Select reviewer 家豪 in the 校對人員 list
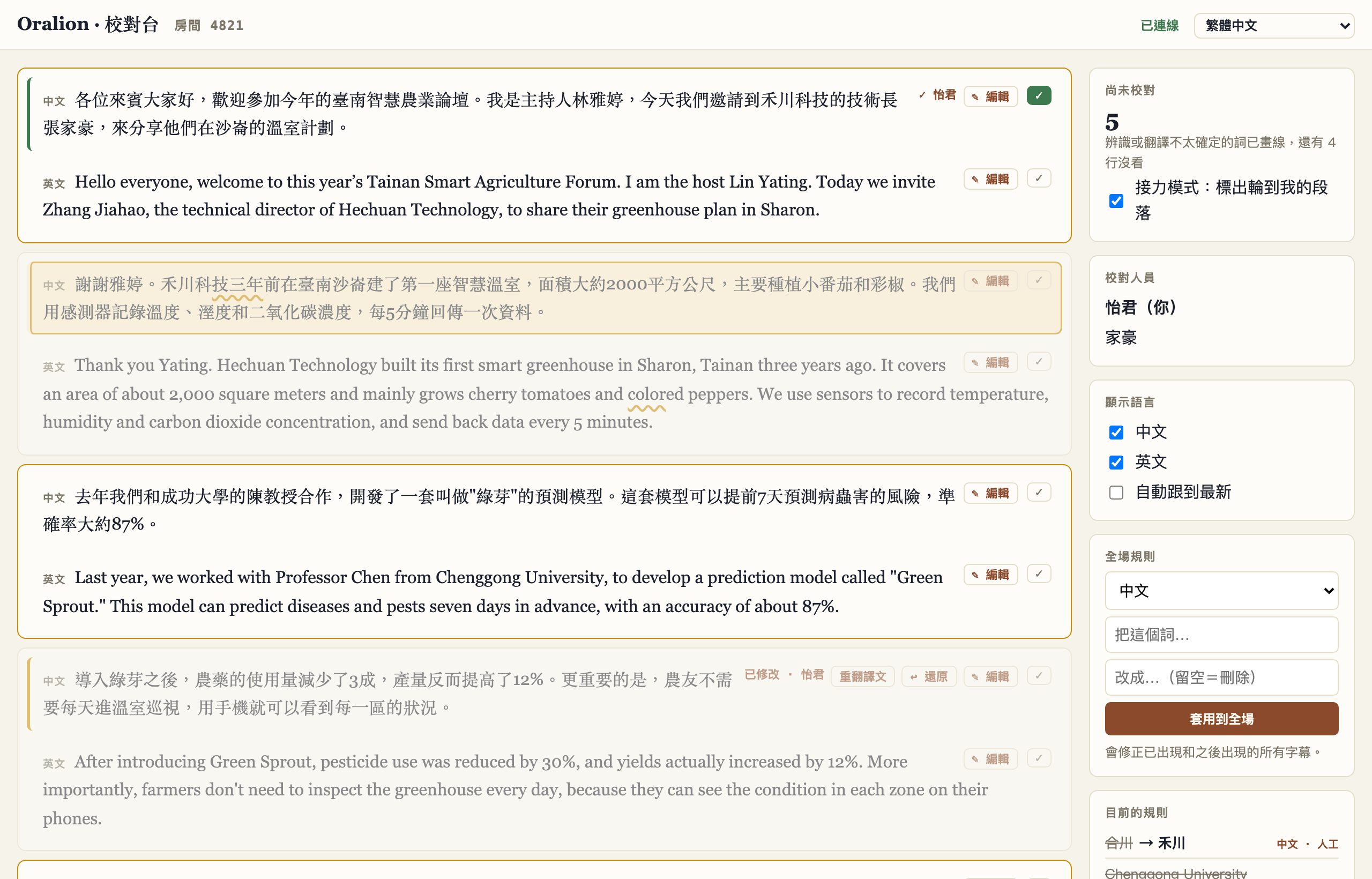 (1122, 338)
